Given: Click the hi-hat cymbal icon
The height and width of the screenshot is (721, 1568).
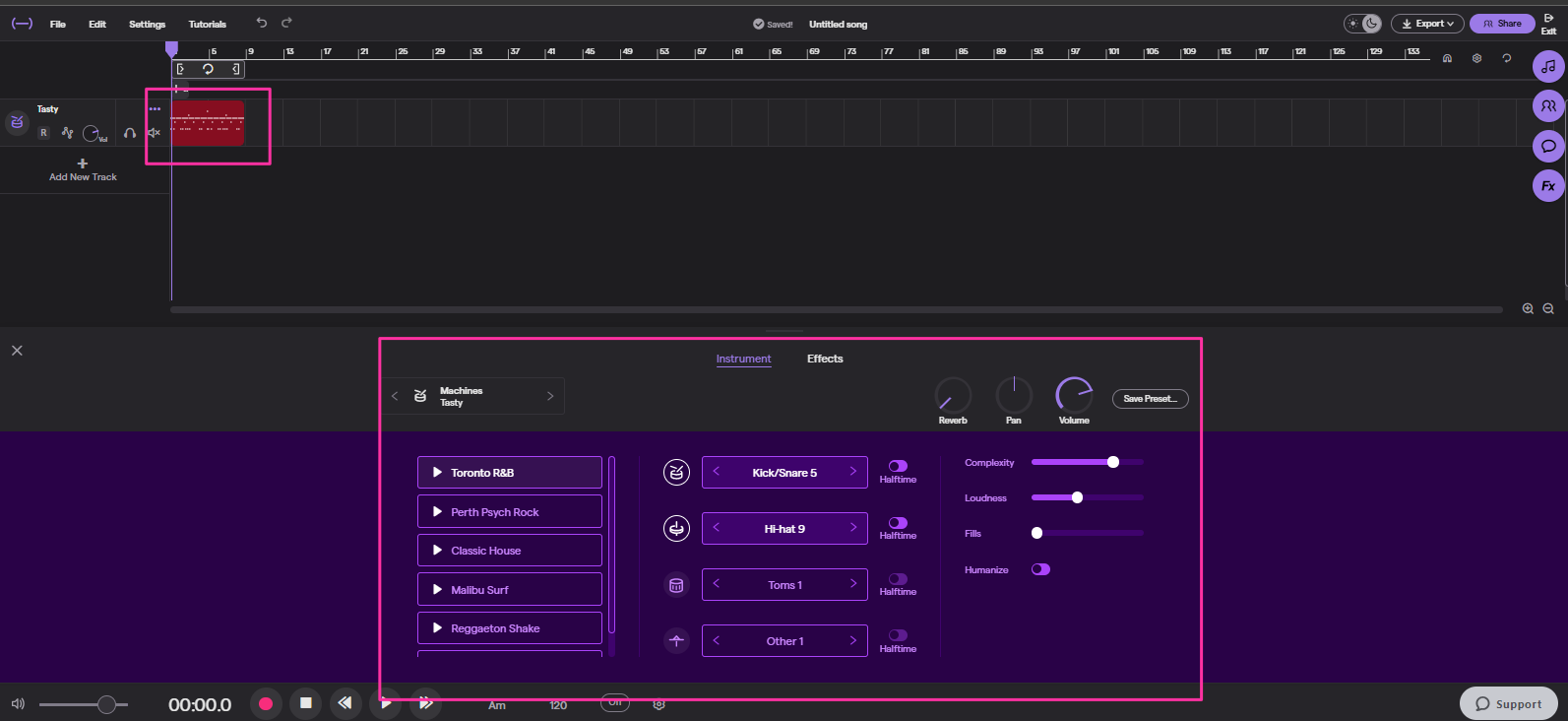Looking at the screenshot, I should click(676, 529).
